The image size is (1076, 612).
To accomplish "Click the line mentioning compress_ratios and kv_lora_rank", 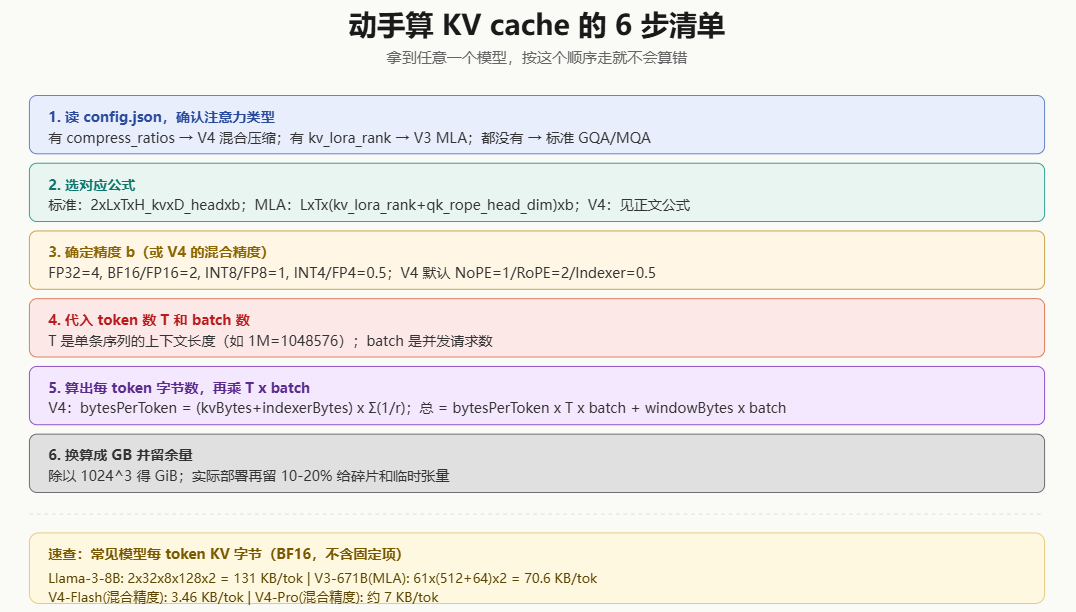I will pos(349,138).
